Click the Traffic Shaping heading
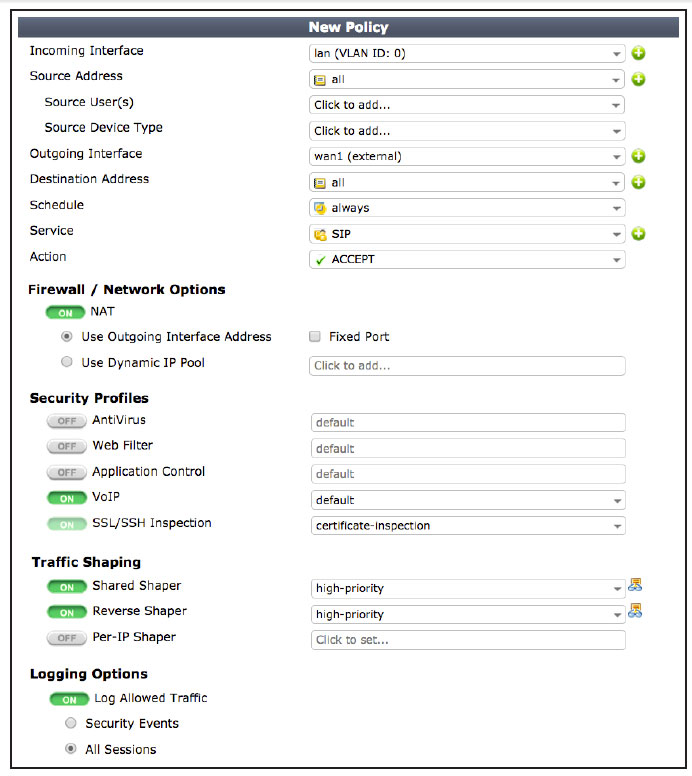Image resolution: width=692 pixels, height=776 pixels. click(x=86, y=562)
